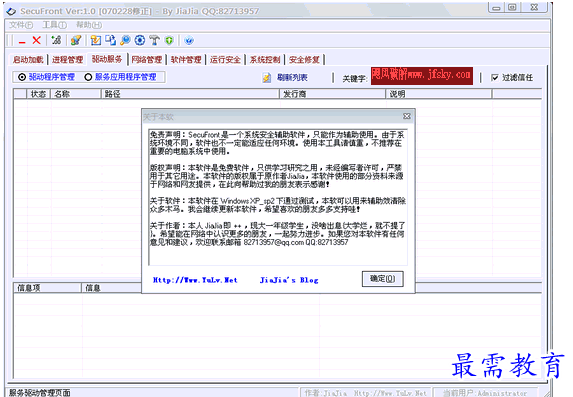The image size is (573, 397).
Task: Switch to the 驱动服务 tab
Action: [x=107, y=59]
